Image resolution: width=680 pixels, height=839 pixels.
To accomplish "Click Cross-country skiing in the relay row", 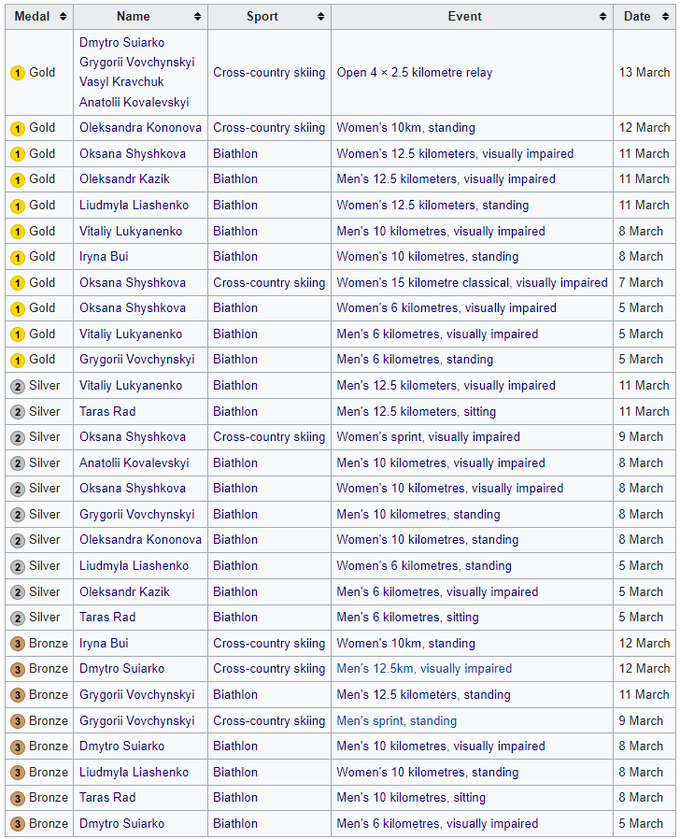I will coord(269,73).
